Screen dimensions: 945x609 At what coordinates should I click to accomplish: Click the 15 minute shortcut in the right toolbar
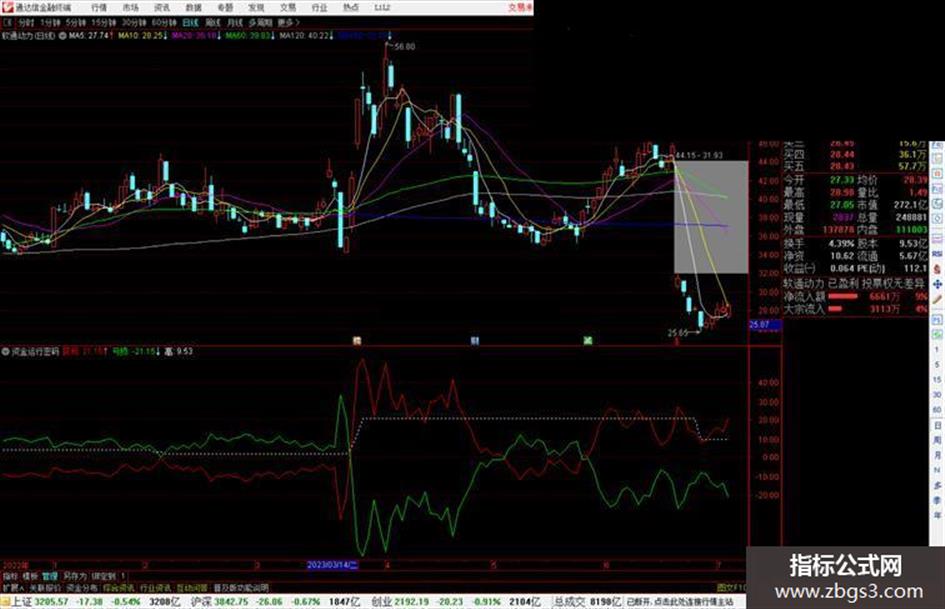click(938, 380)
